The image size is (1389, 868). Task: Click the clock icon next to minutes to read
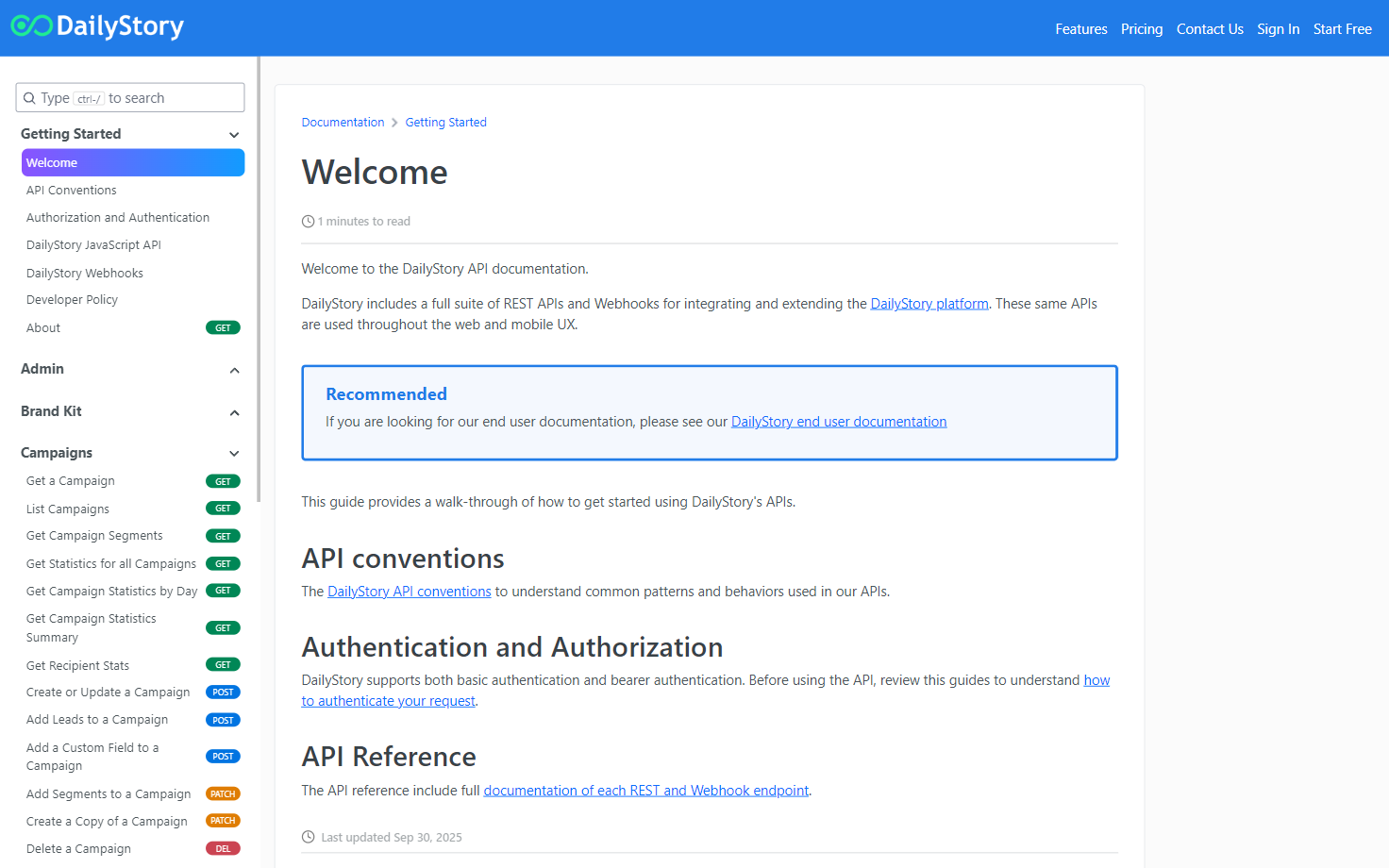pos(308,222)
